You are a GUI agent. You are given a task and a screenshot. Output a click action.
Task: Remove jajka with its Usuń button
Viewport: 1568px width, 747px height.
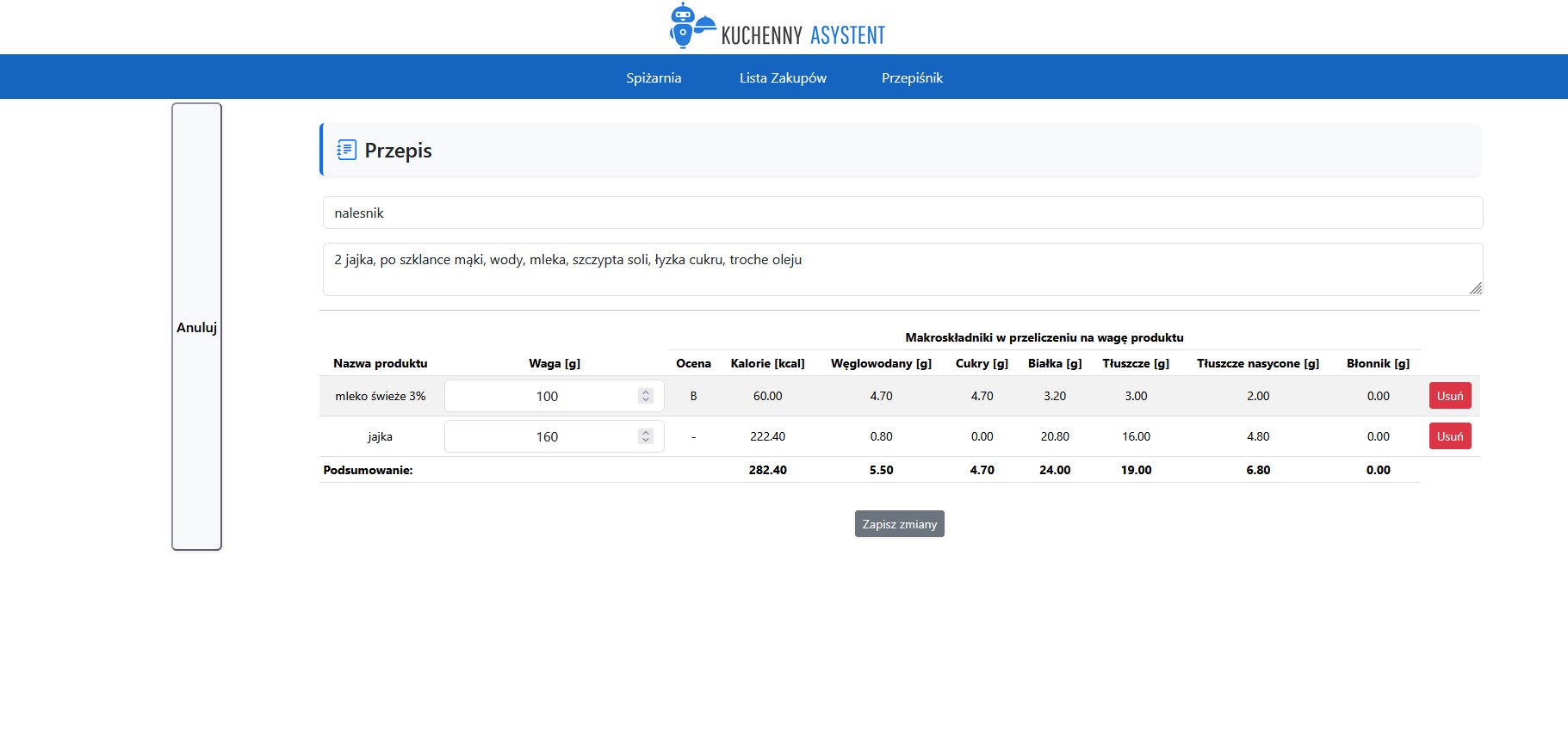[x=1450, y=436]
